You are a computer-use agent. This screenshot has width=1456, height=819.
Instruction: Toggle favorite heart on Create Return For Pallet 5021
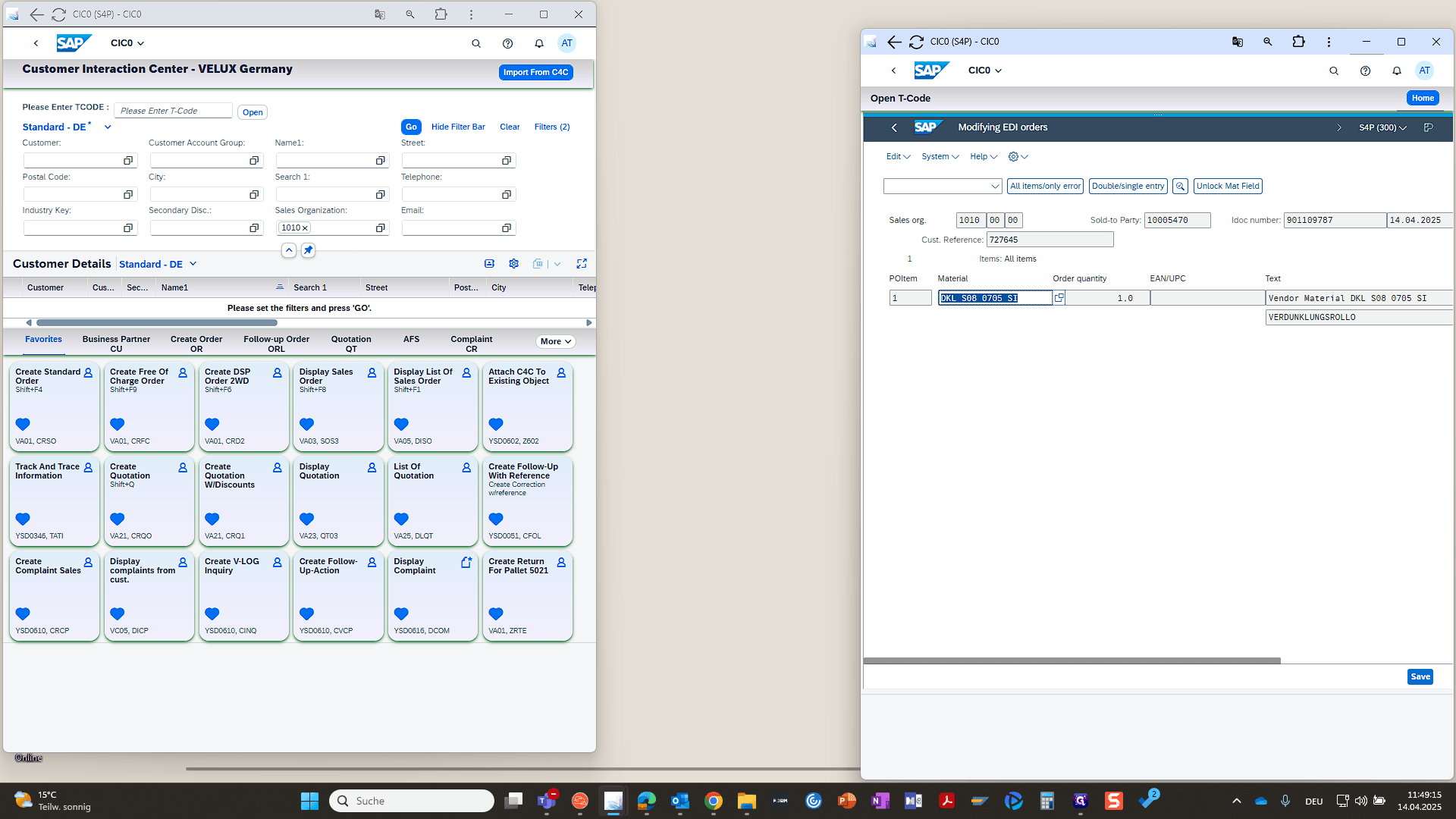coord(496,614)
